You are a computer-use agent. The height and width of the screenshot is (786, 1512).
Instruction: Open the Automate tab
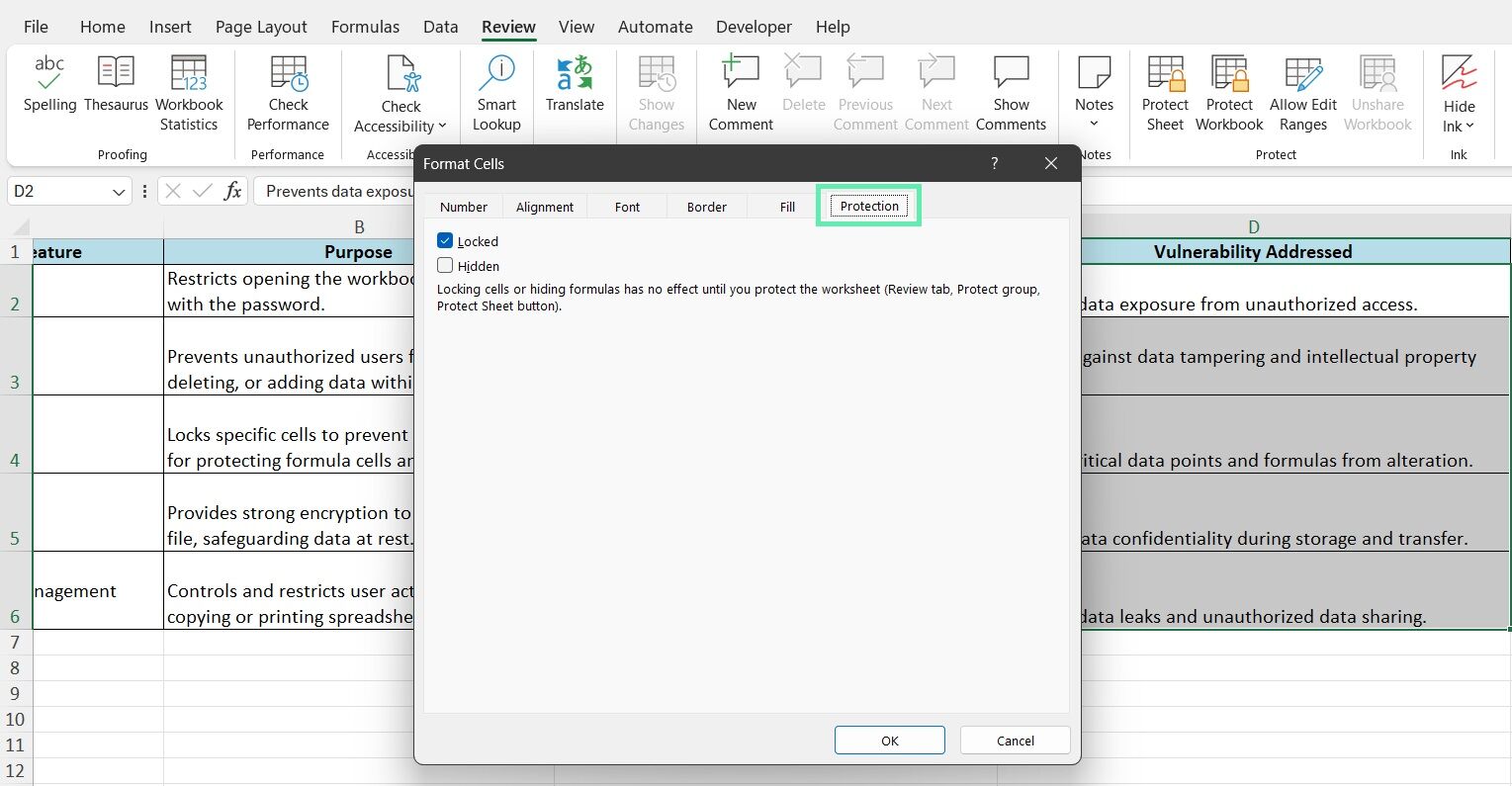pos(655,27)
